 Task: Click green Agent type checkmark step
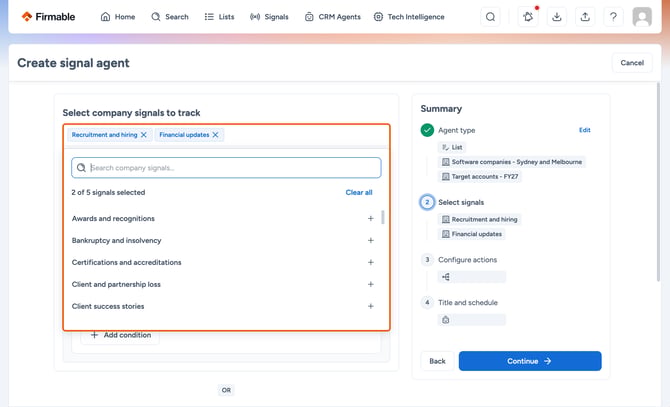427,130
